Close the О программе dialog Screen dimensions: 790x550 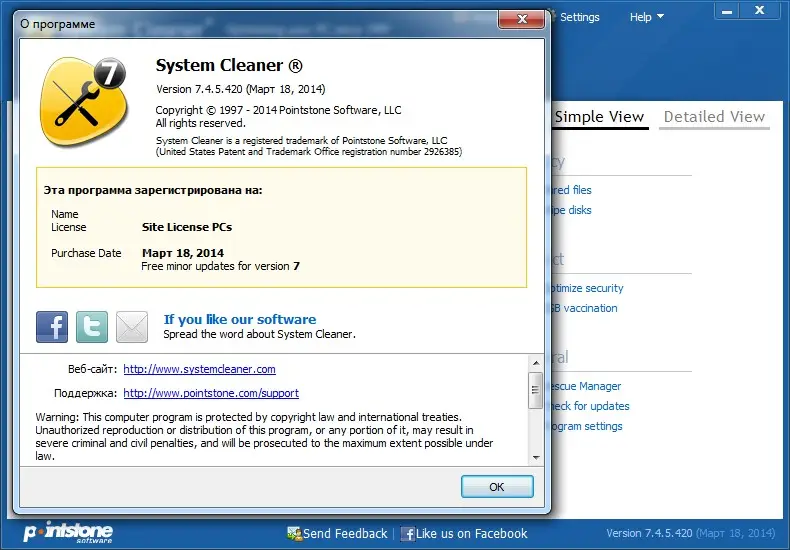(x=521, y=19)
